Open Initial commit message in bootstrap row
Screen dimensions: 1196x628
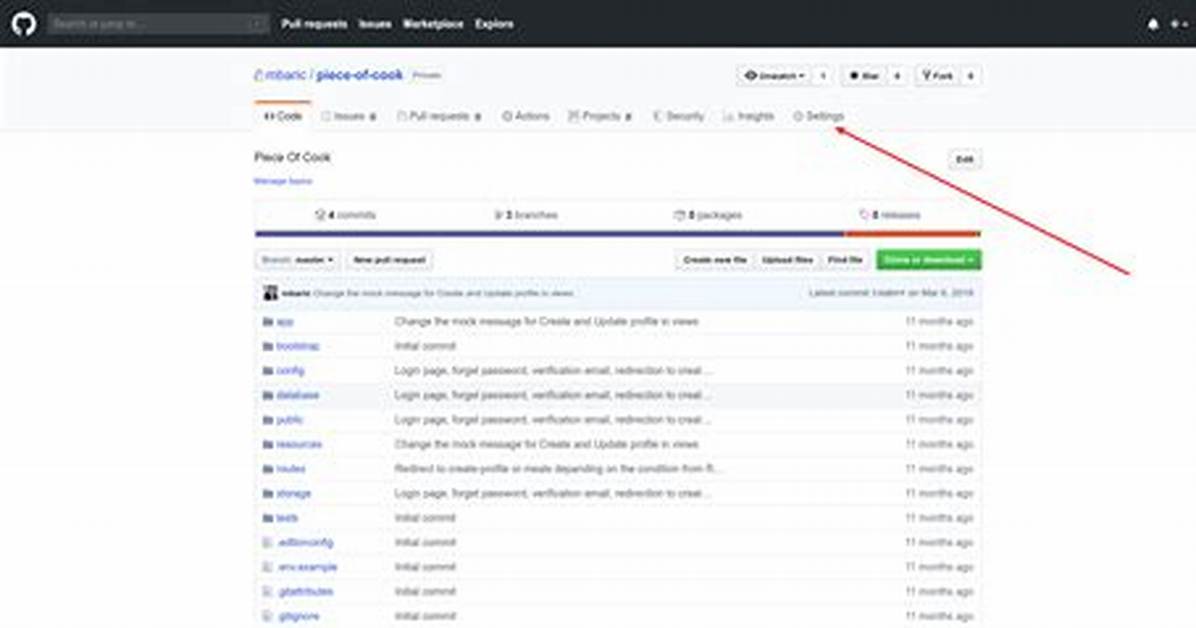425,346
